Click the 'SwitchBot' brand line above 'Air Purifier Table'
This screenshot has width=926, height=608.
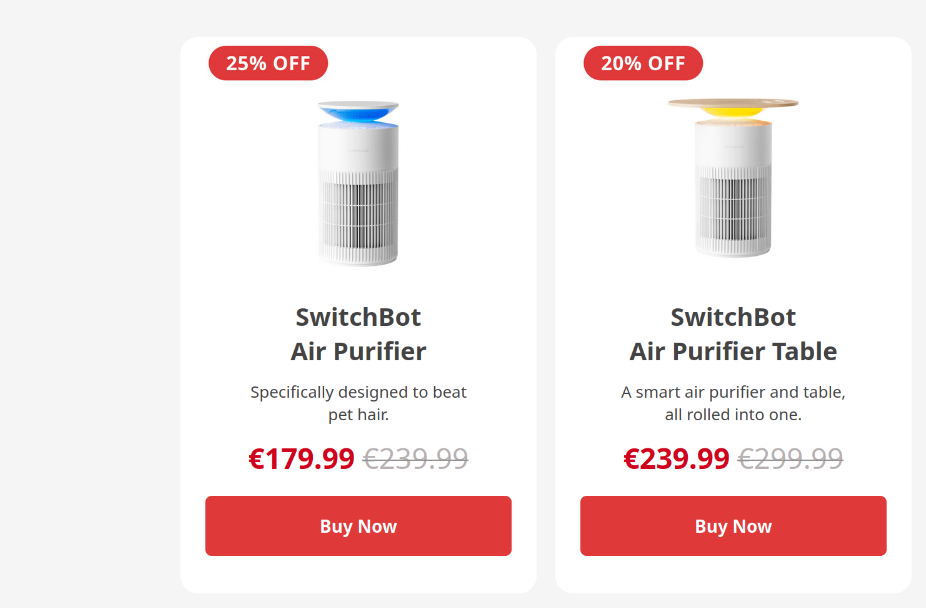pyautogui.click(x=733, y=317)
